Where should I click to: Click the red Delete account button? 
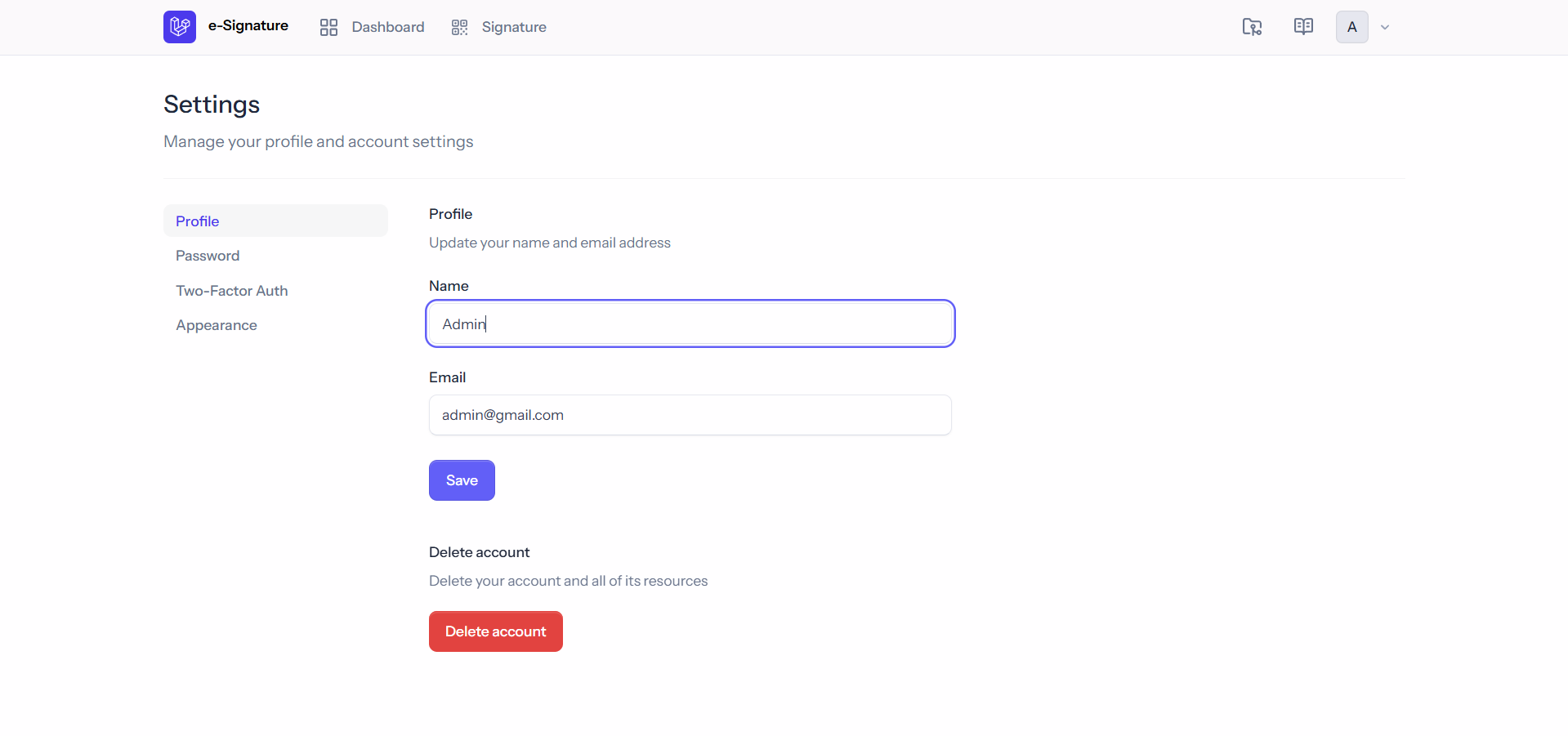coord(495,631)
